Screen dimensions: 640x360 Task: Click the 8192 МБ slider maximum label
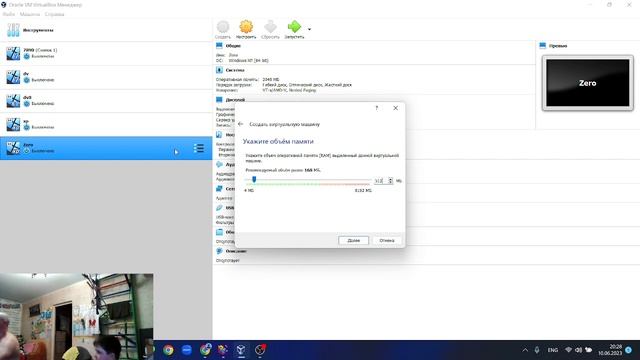pos(363,191)
